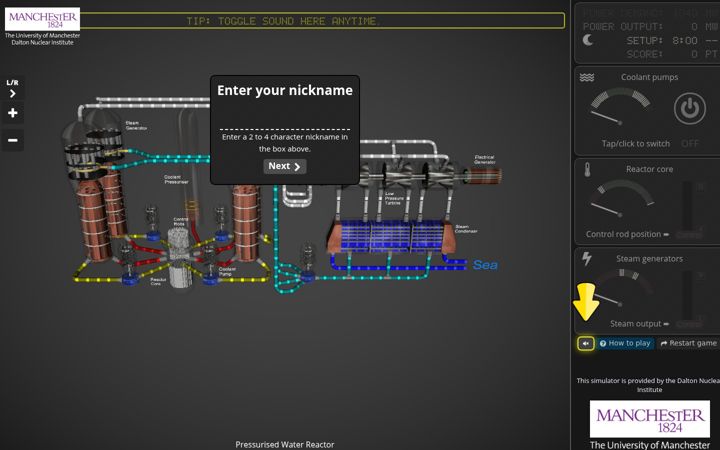Click the POWER OUTPUT readout

(x=650, y=27)
